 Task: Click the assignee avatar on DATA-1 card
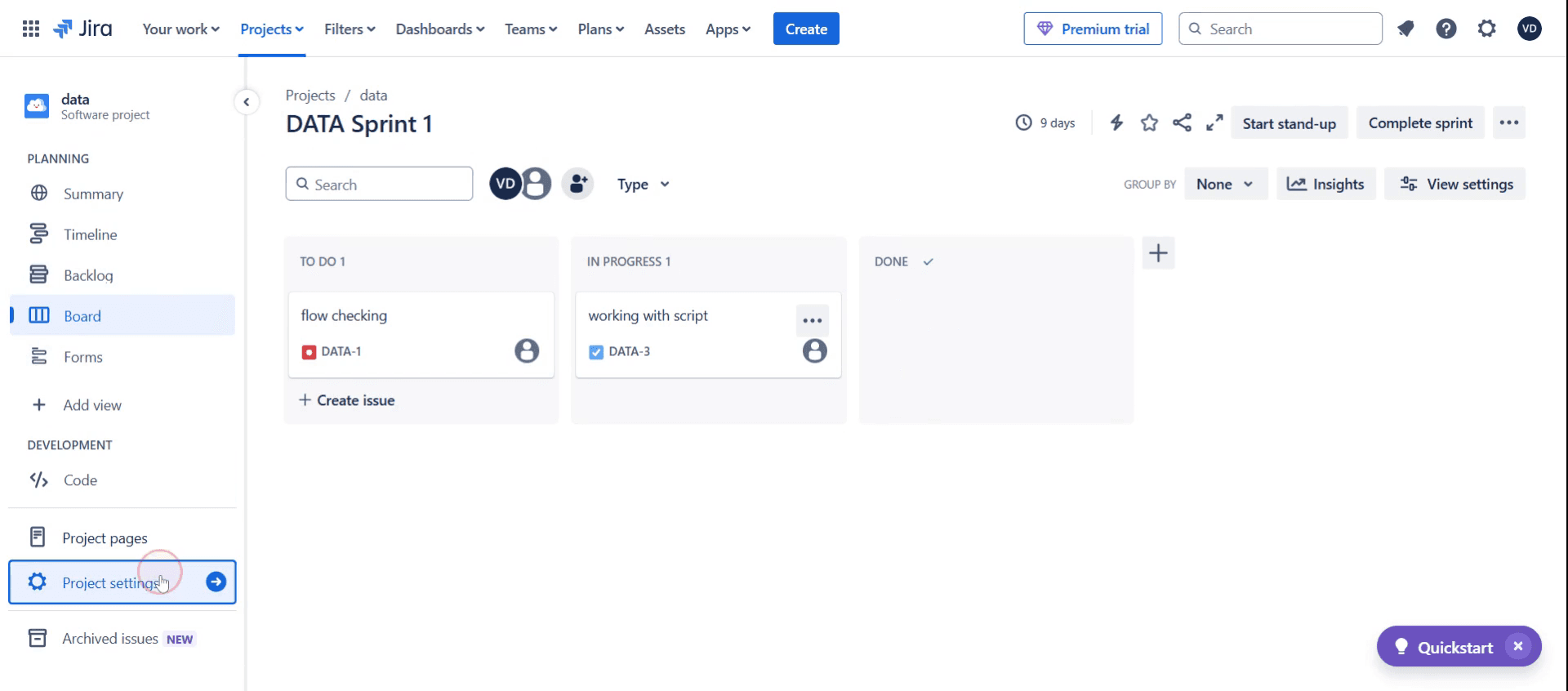pos(527,351)
